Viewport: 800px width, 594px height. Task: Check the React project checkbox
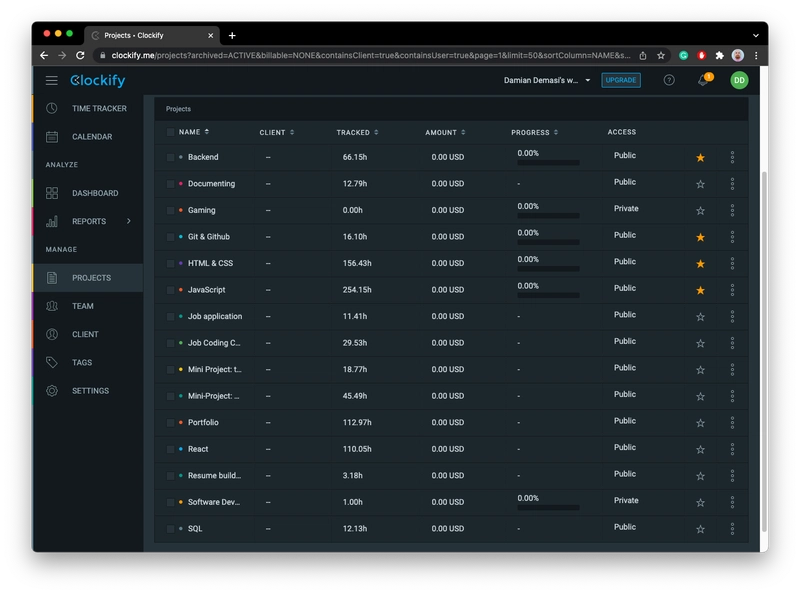click(170, 449)
